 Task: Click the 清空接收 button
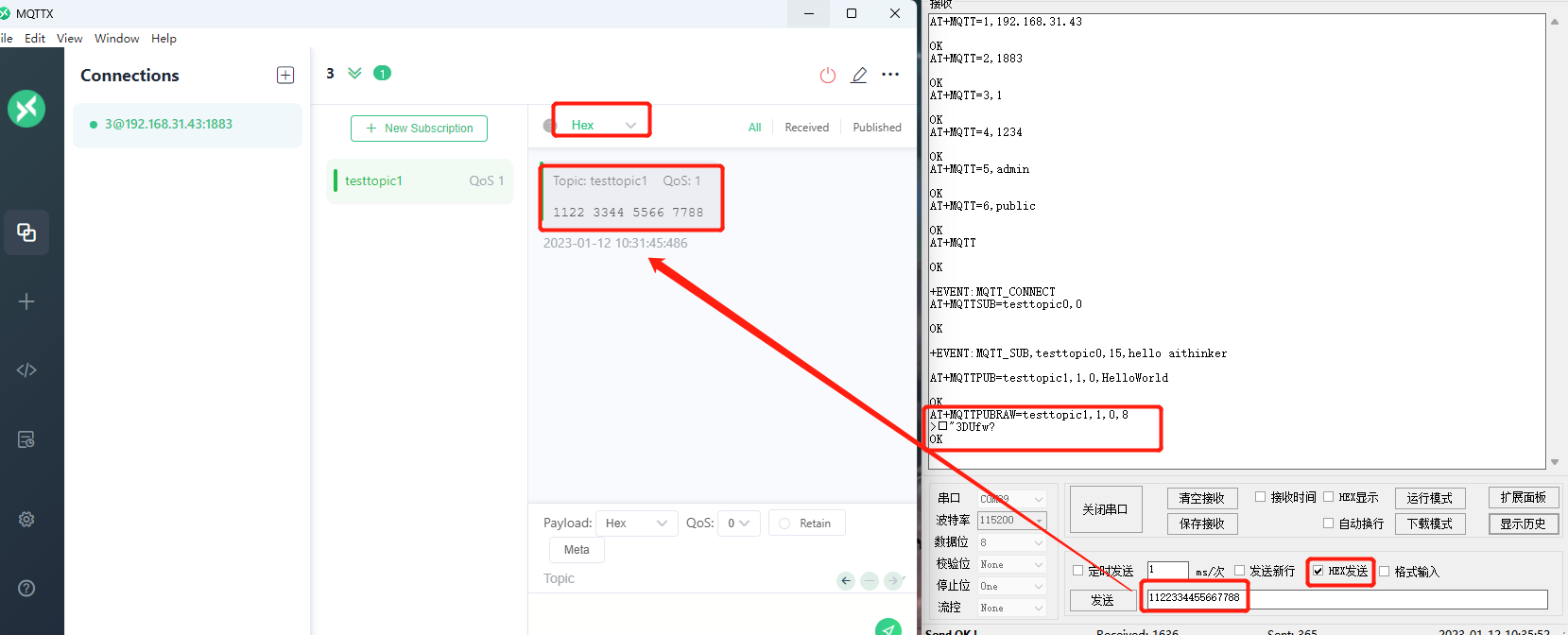coord(1202,498)
